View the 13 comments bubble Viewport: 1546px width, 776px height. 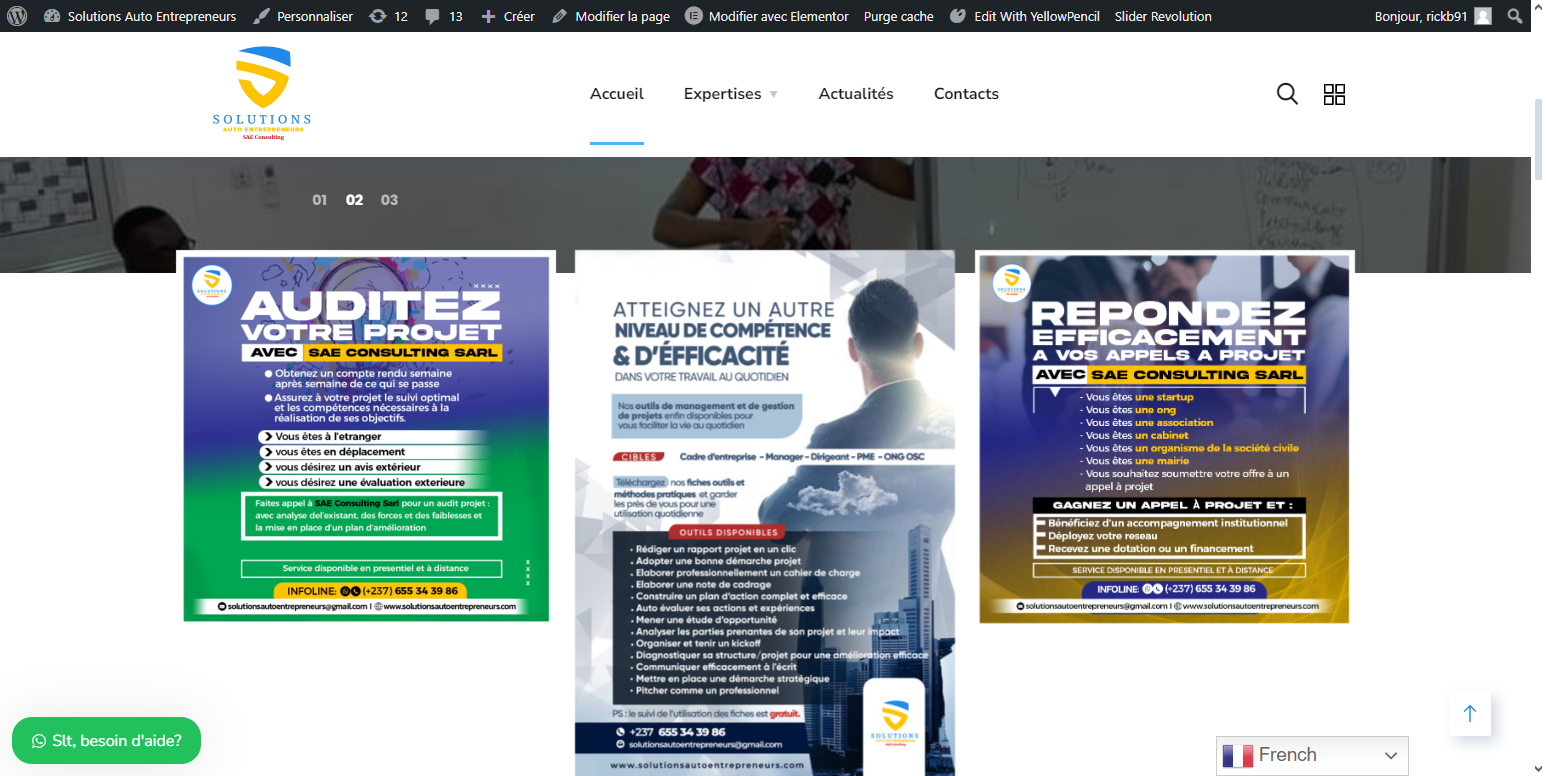tap(443, 16)
